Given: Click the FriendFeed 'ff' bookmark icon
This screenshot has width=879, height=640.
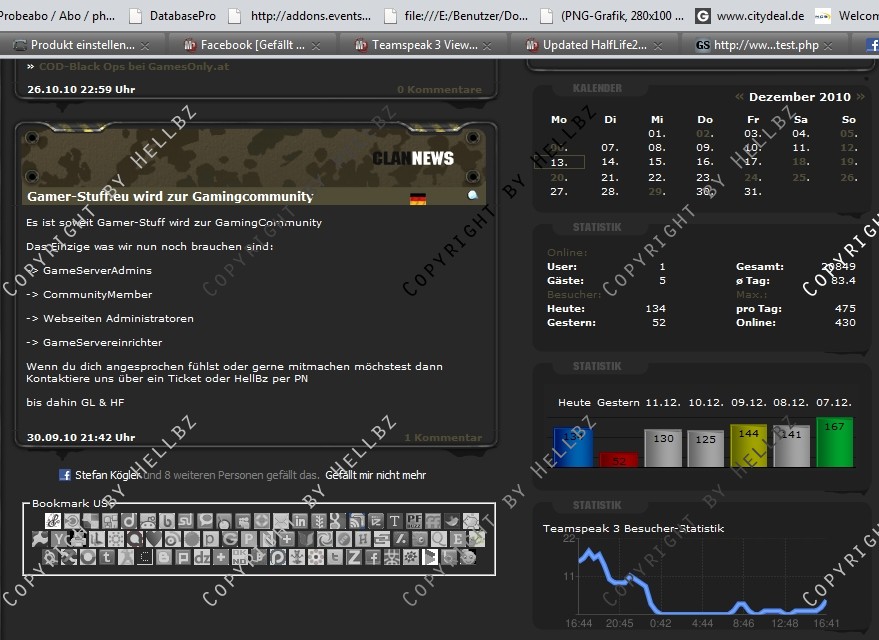Looking at the screenshot, I should tap(433, 521).
